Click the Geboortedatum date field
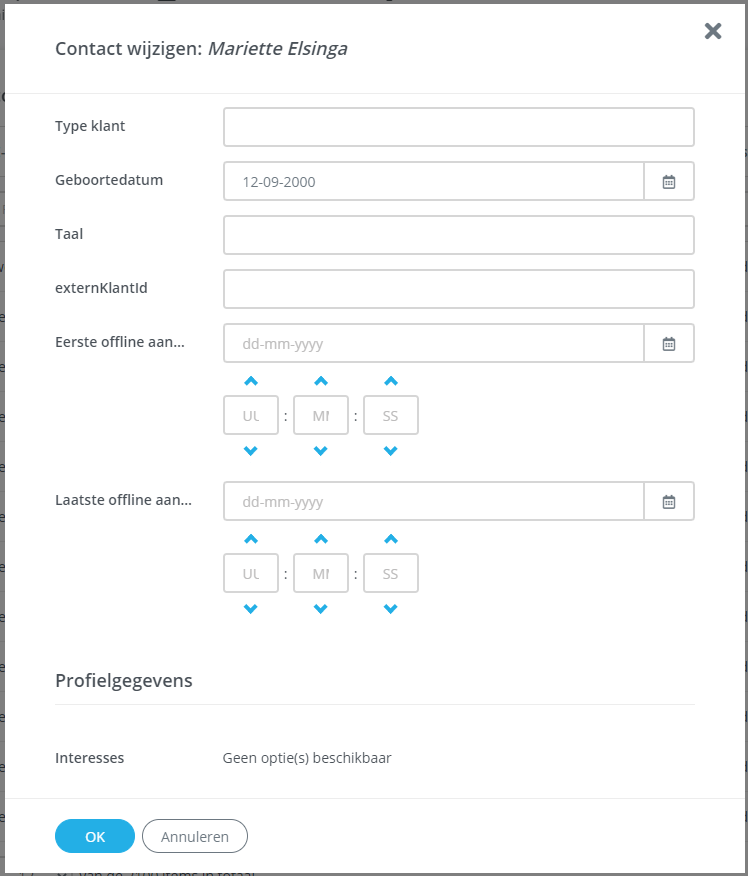This screenshot has height=876, width=748. pyautogui.click(x=433, y=182)
